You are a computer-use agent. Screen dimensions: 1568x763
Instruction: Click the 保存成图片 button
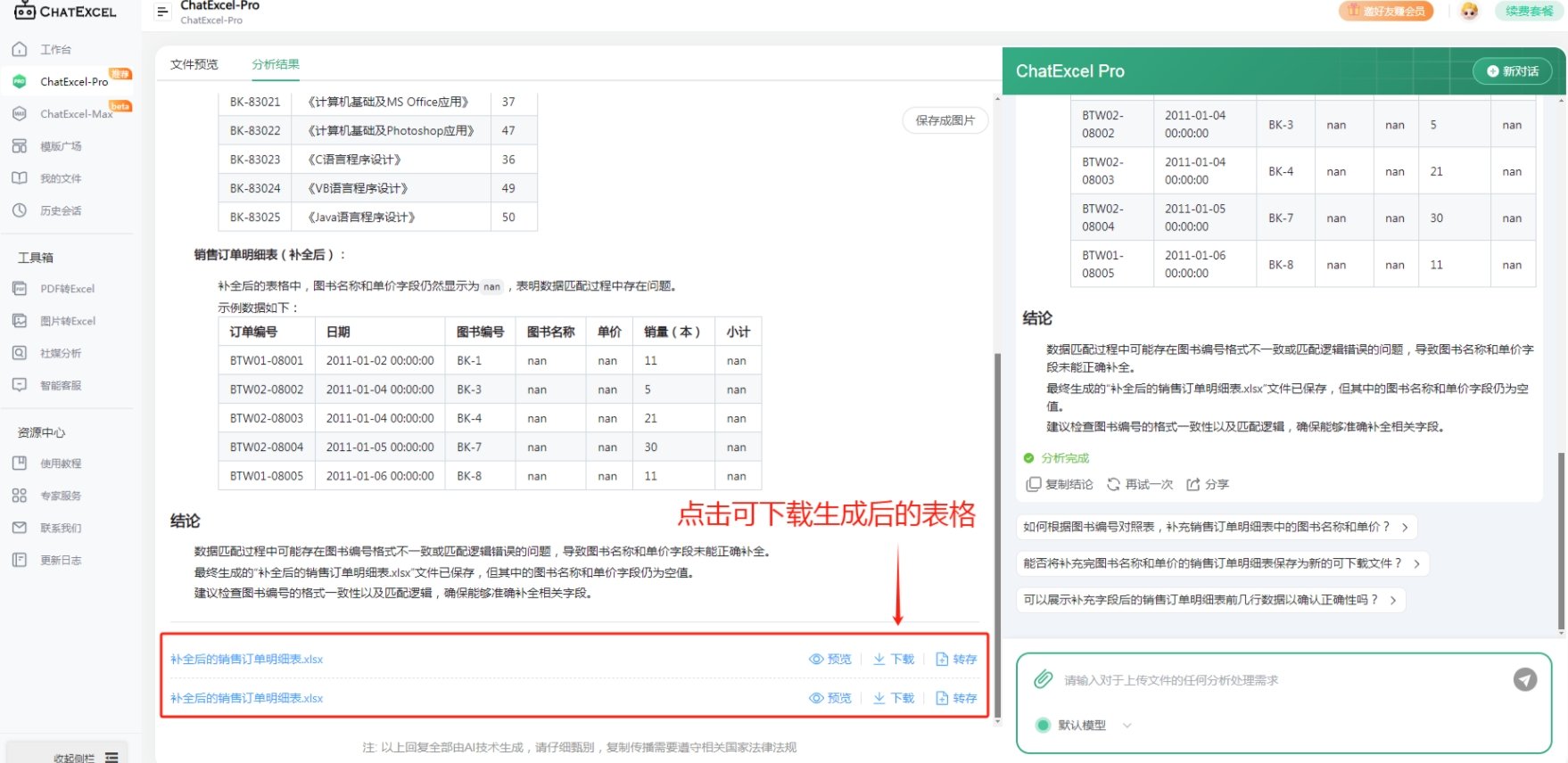945,120
